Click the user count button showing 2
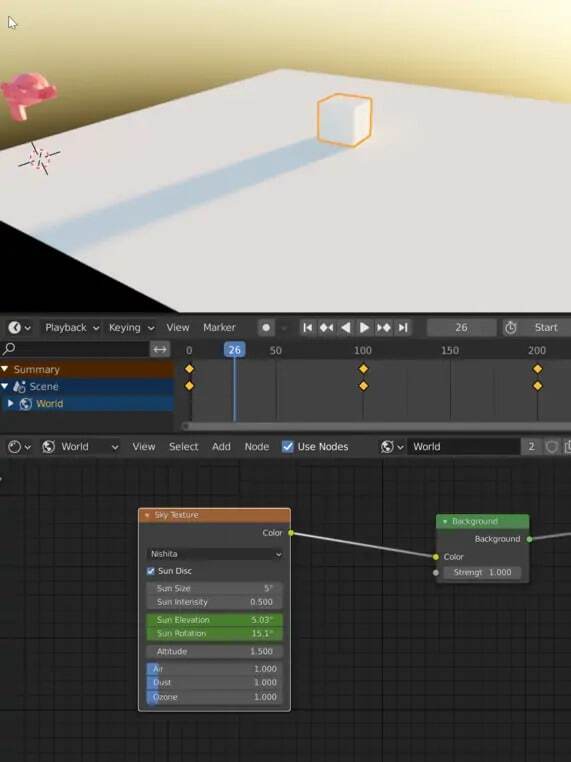Image resolution: width=571 pixels, height=762 pixels. point(531,447)
